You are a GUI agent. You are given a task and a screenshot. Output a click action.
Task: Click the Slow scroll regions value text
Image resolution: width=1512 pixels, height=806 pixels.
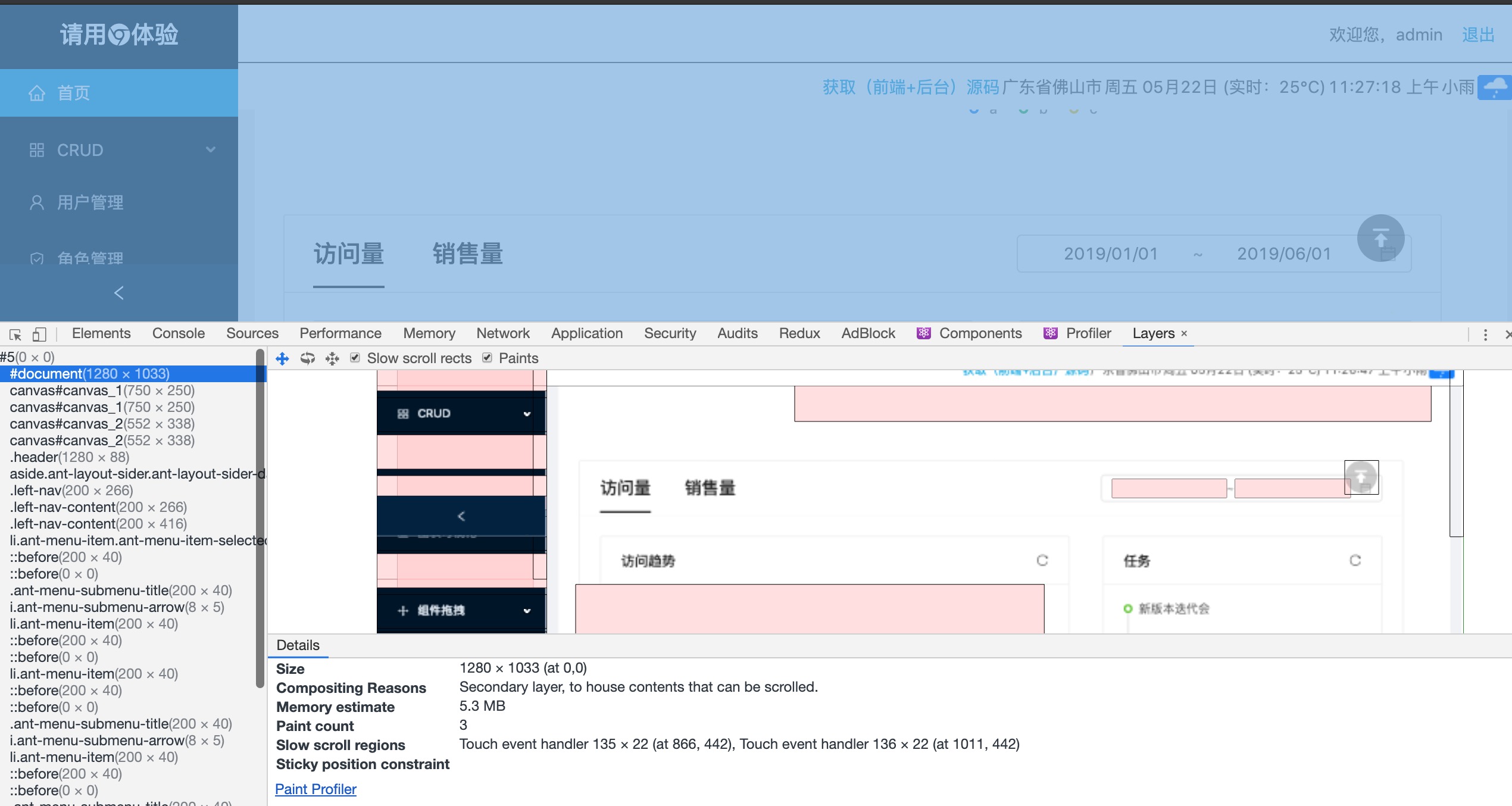pyautogui.click(x=739, y=744)
